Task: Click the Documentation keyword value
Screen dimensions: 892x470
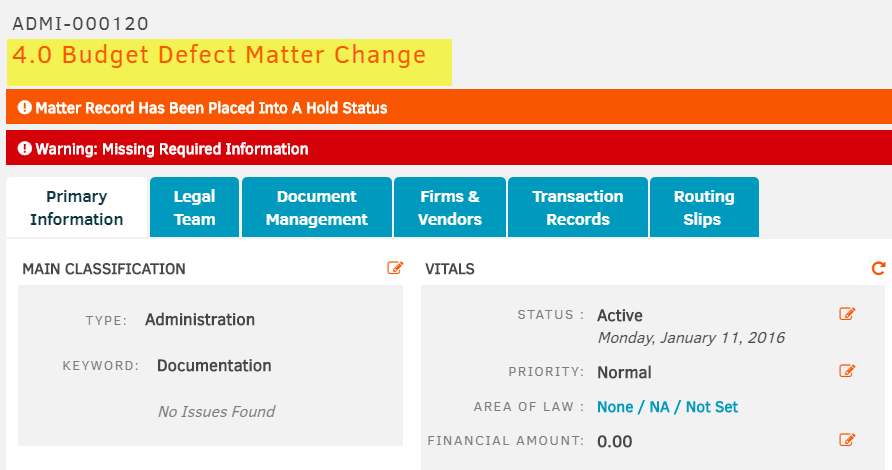Action: click(x=214, y=365)
